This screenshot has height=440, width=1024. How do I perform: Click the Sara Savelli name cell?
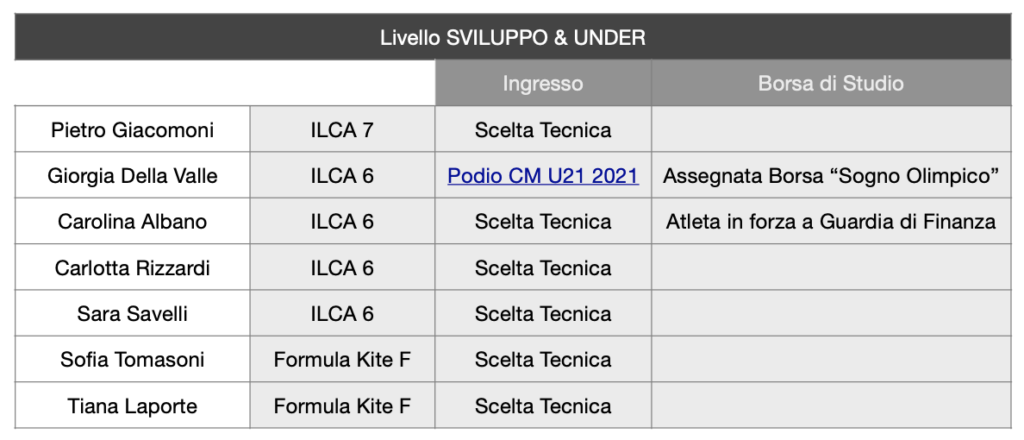click(132, 314)
